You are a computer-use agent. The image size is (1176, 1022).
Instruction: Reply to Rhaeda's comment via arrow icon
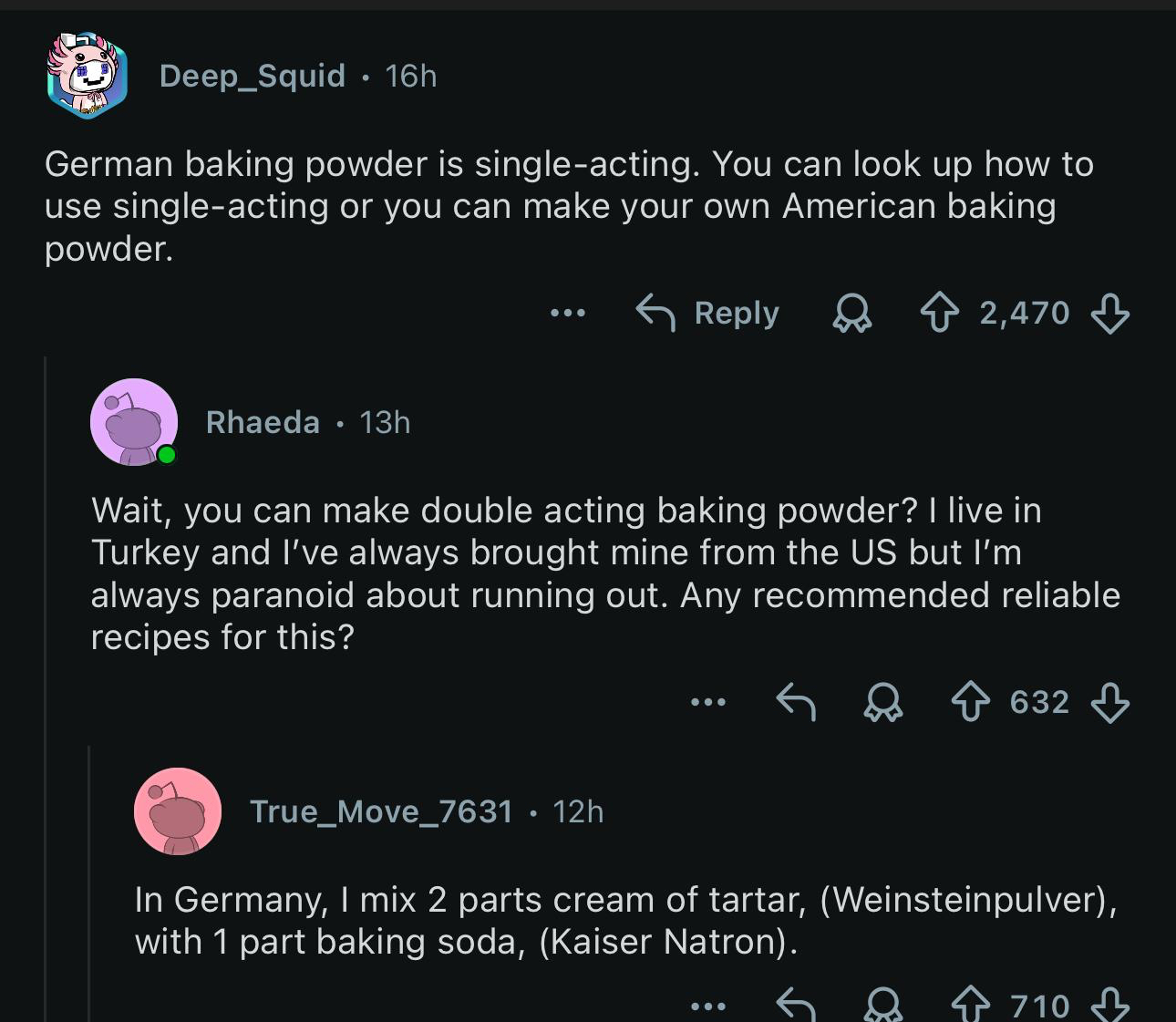(795, 703)
